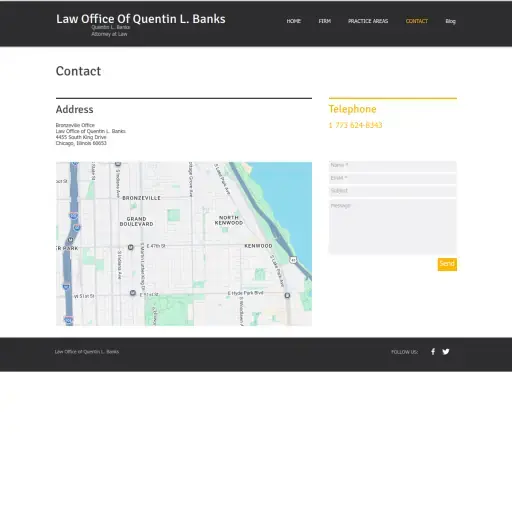Click the Attorney at Law subtitle
Screen dimensions: 512x512
(x=109, y=34)
